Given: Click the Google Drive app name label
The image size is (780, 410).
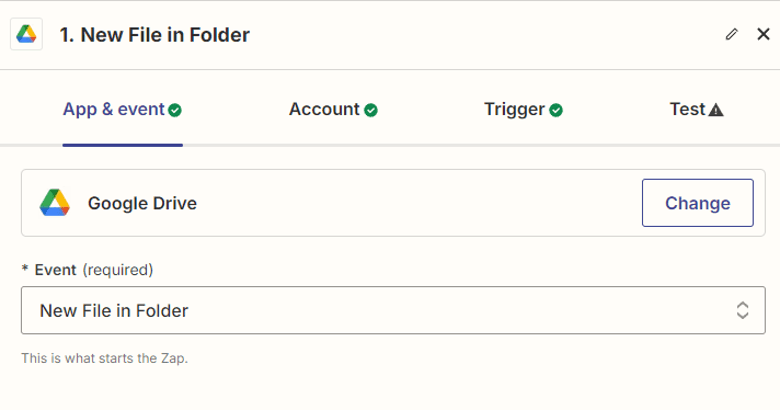Looking at the screenshot, I should click(x=142, y=203).
